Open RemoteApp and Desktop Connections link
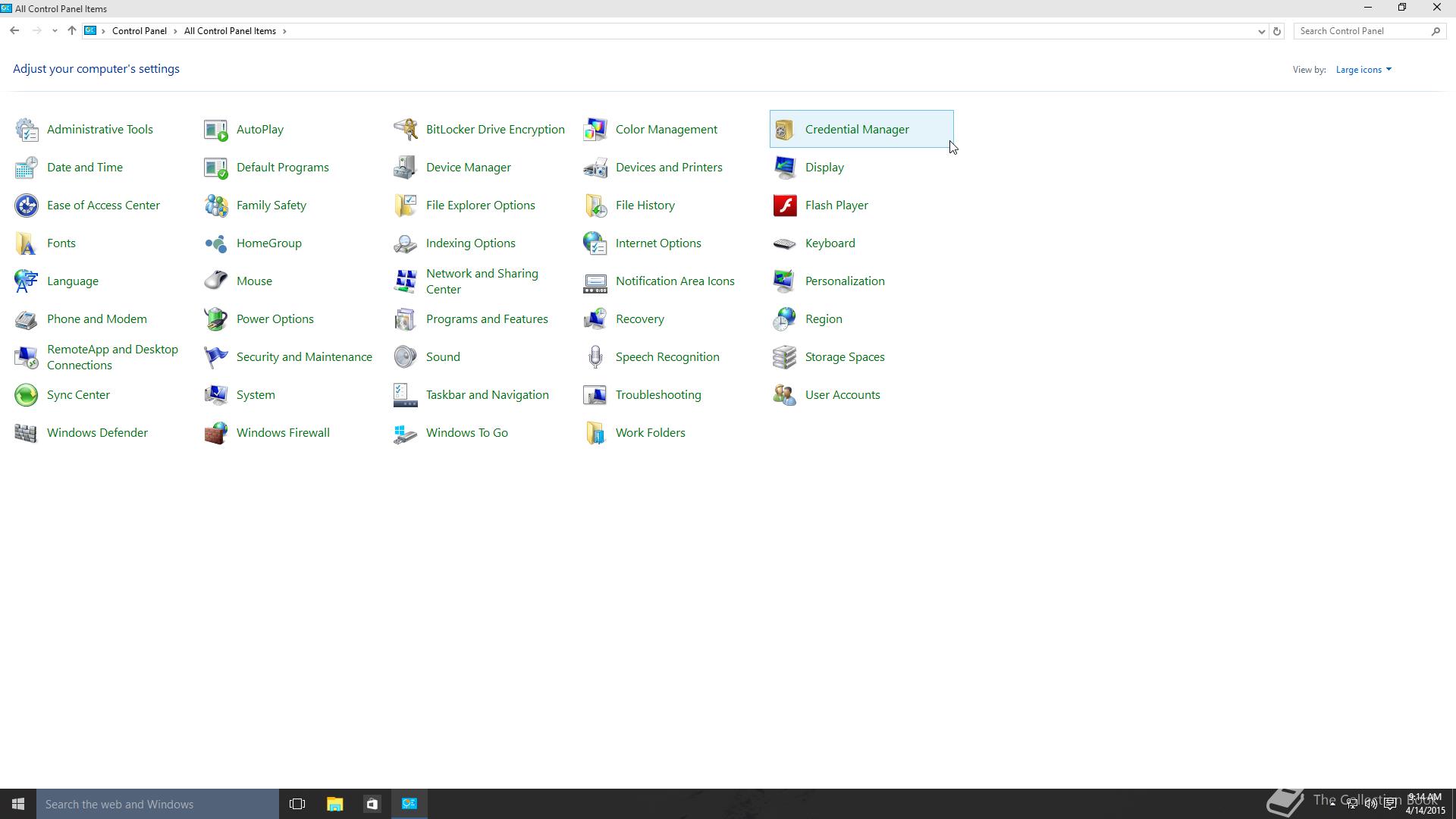The height and width of the screenshot is (819, 1456). 112,357
